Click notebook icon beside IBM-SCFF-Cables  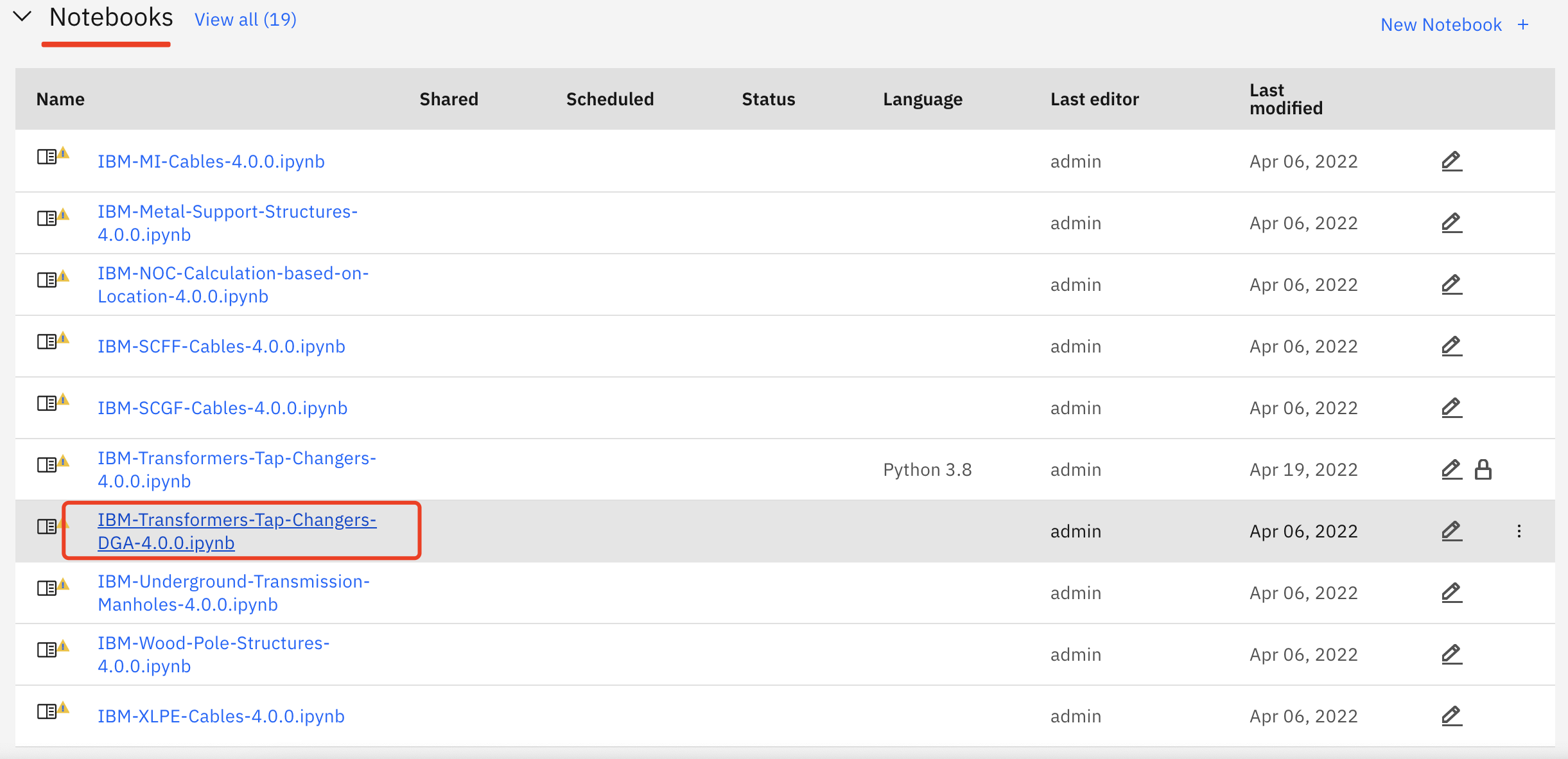[48, 342]
